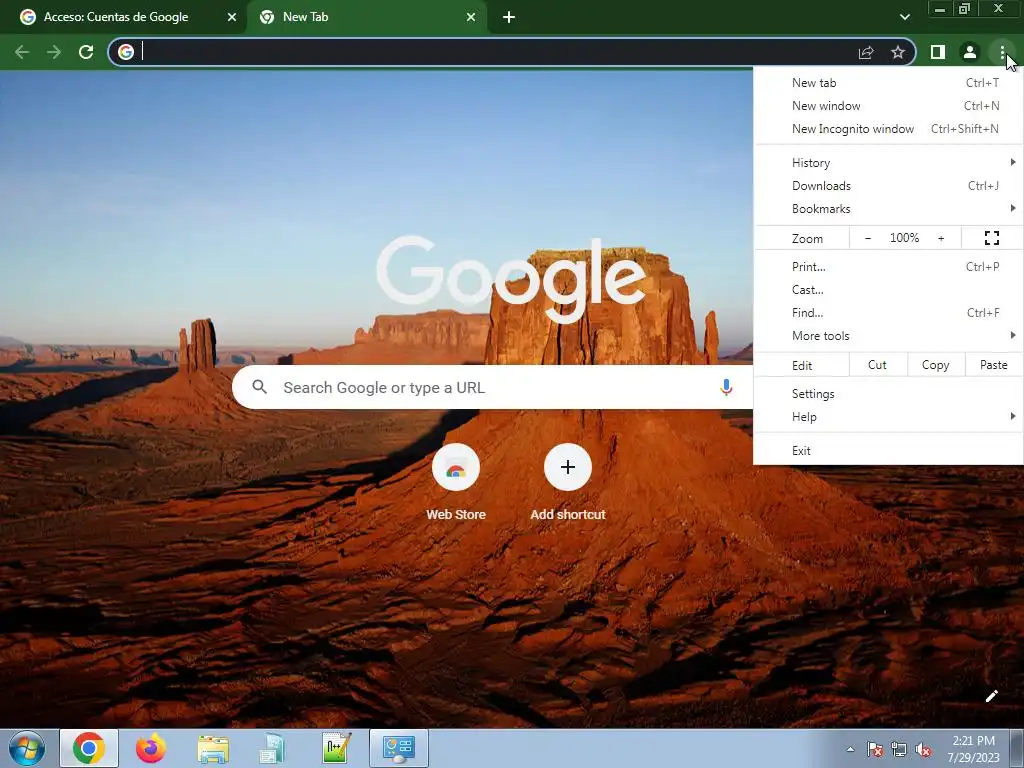Select Cast... from the menu

tap(888, 290)
